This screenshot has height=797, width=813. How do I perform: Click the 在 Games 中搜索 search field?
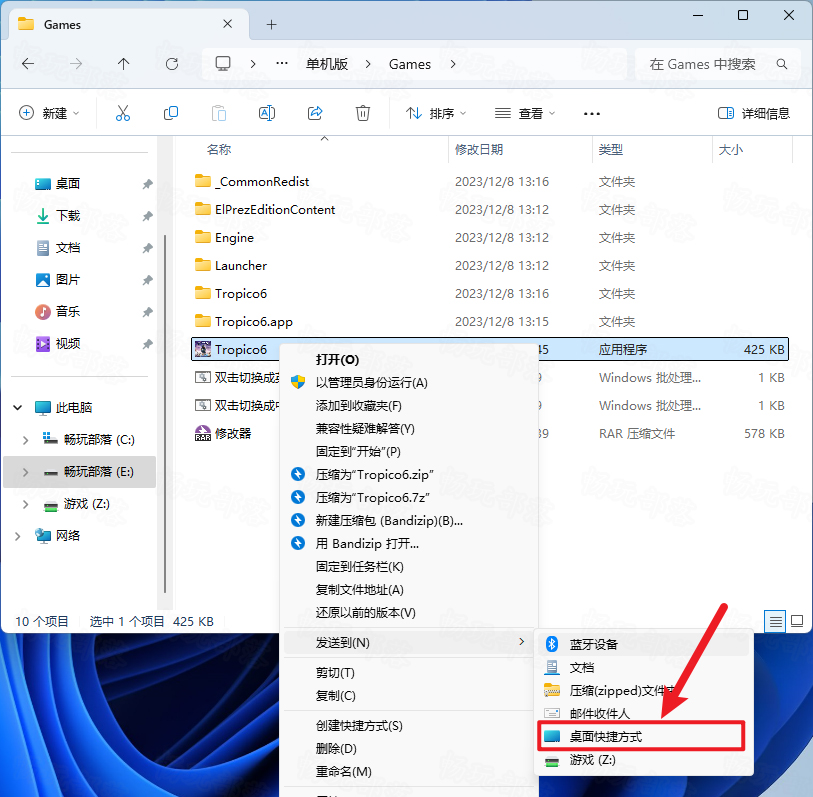tap(716, 64)
